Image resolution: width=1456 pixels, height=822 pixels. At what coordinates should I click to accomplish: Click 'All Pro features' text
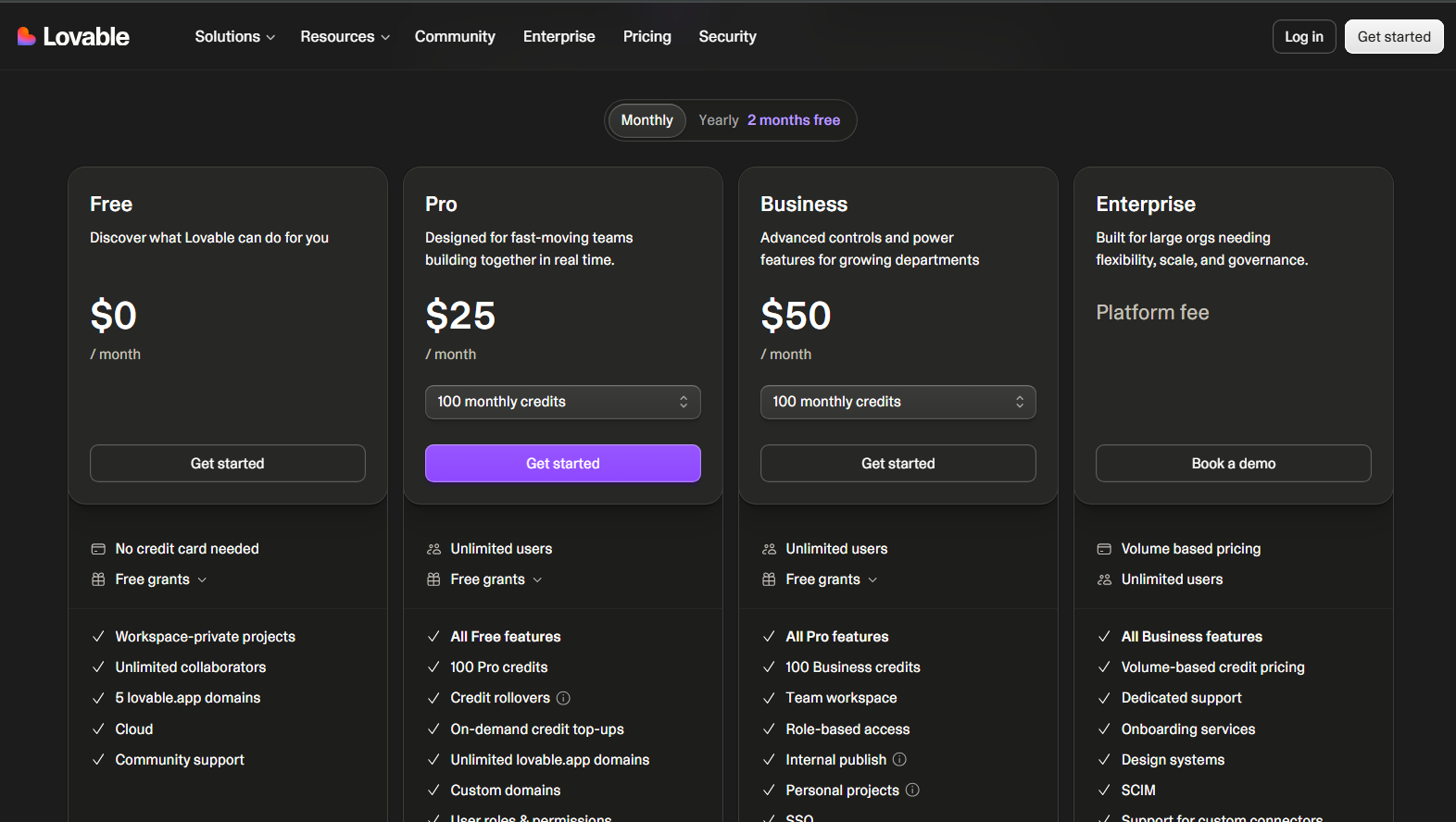coord(837,636)
